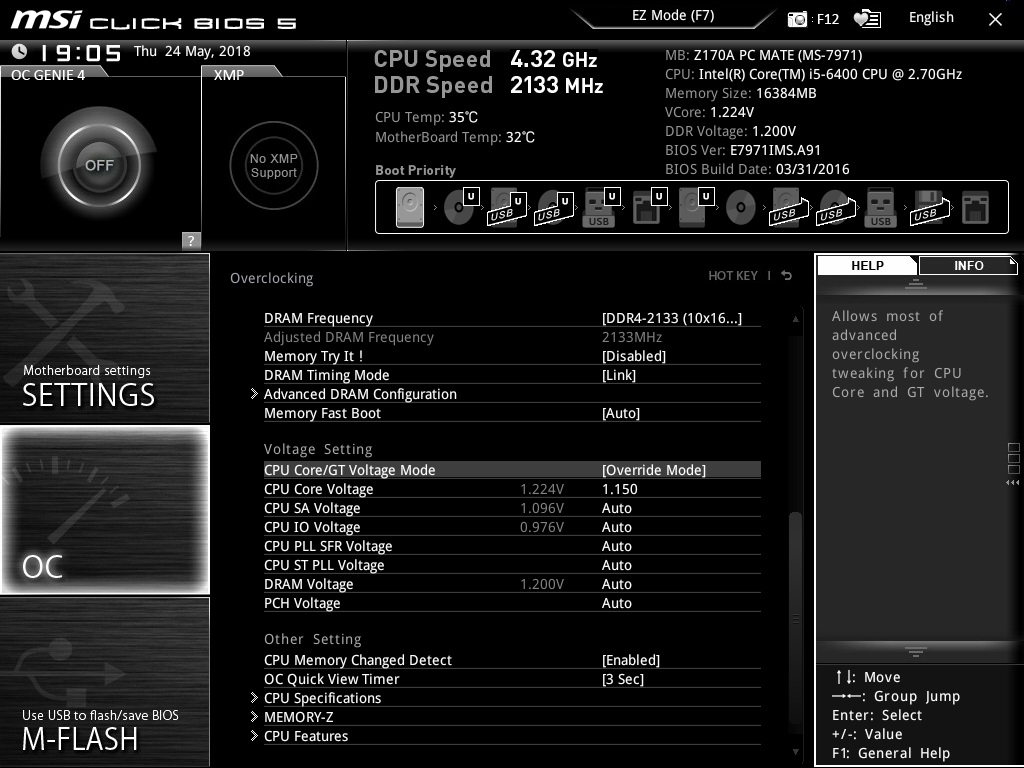The width and height of the screenshot is (1024, 768).
Task: Toggle the OC Genie 4 OFF dial
Action: tap(99, 165)
